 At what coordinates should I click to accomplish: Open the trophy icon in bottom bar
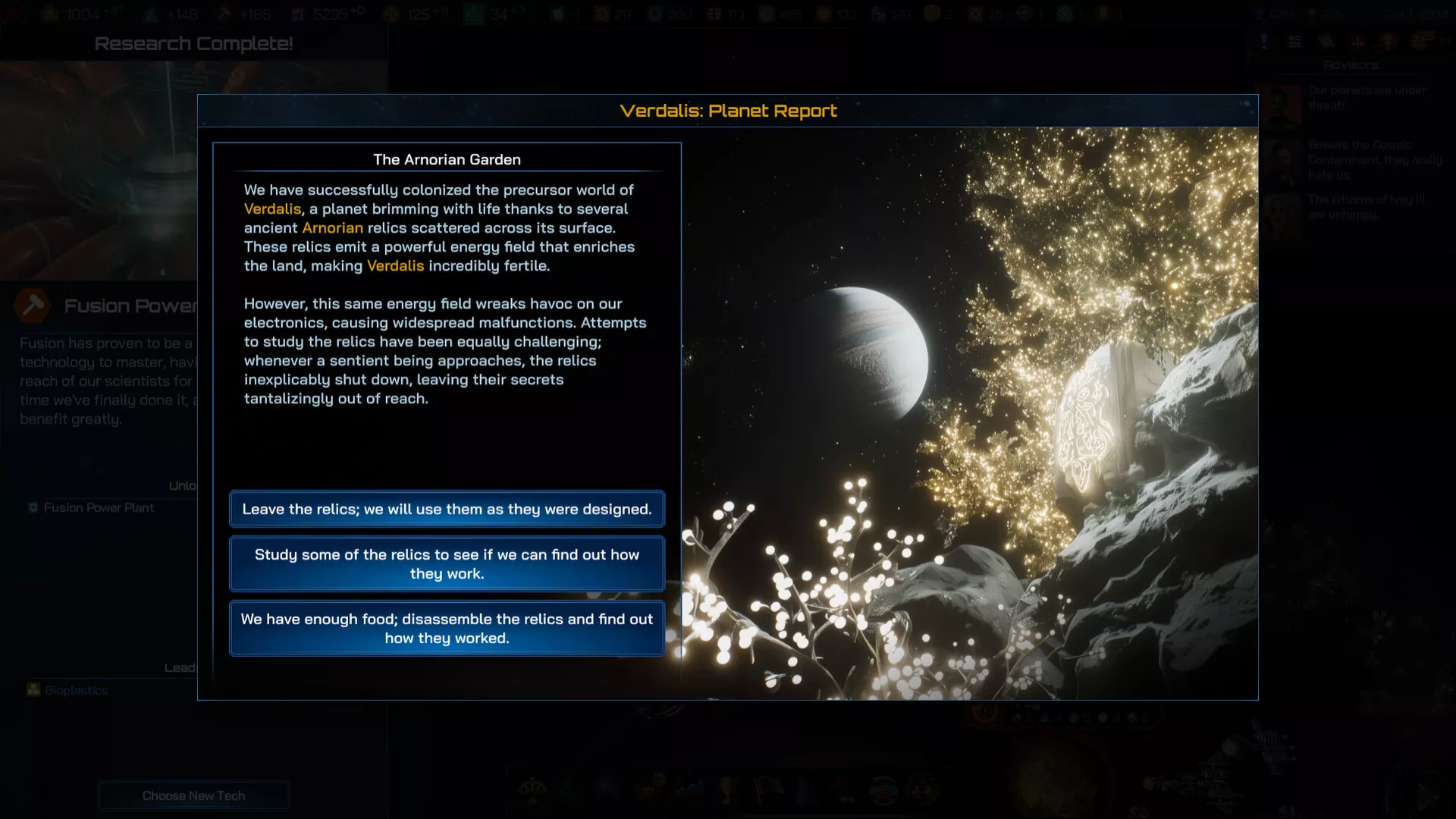pyautogui.click(x=727, y=790)
